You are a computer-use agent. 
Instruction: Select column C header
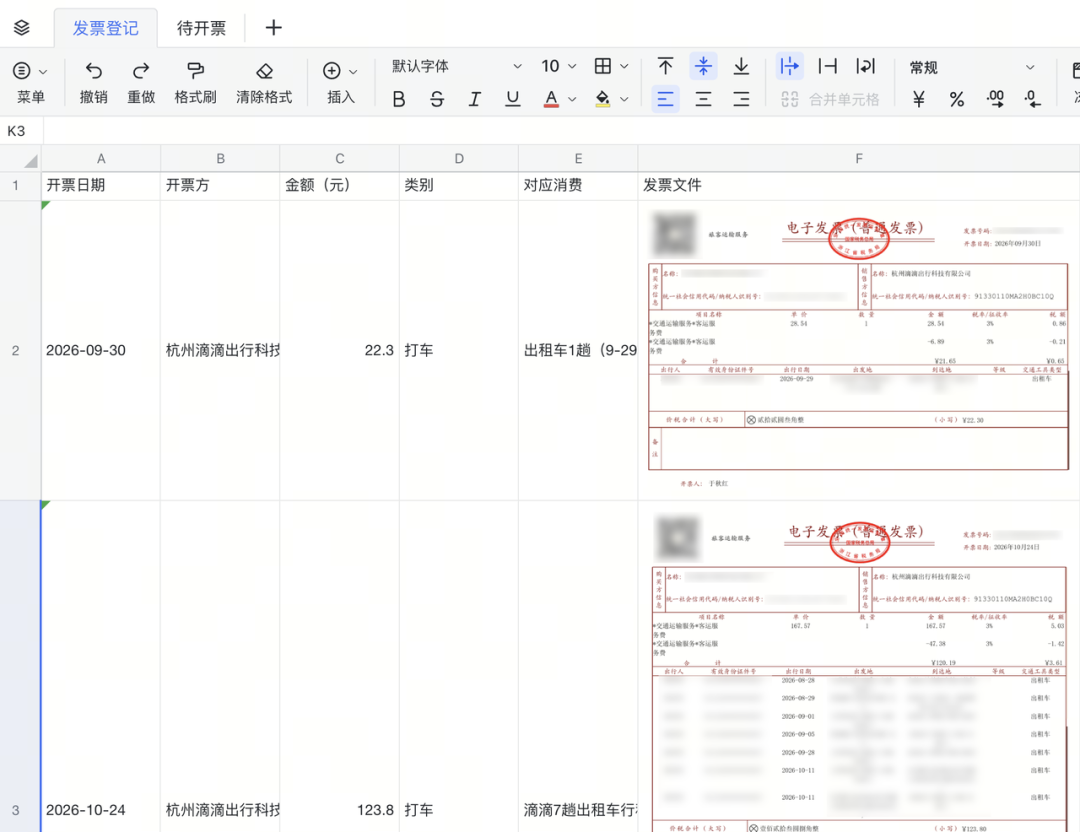pyautogui.click(x=340, y=158)
